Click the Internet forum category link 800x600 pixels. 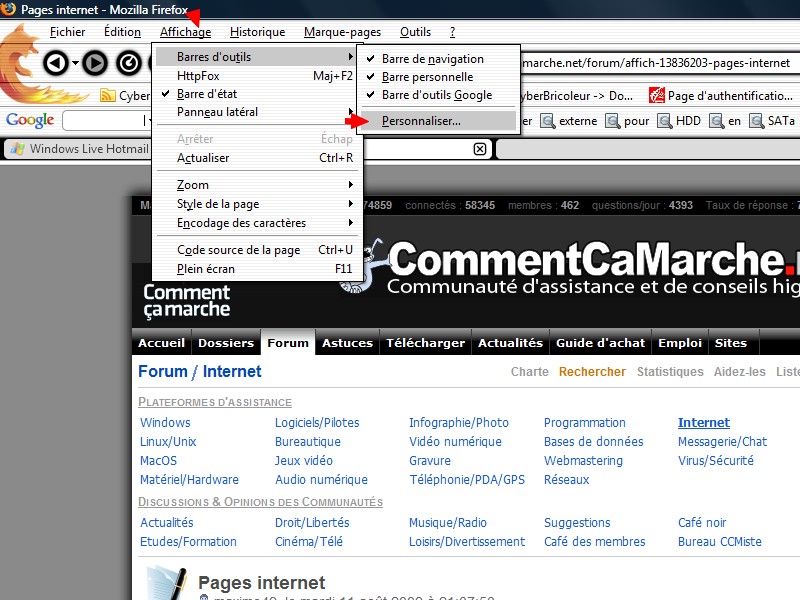(703, 423)
